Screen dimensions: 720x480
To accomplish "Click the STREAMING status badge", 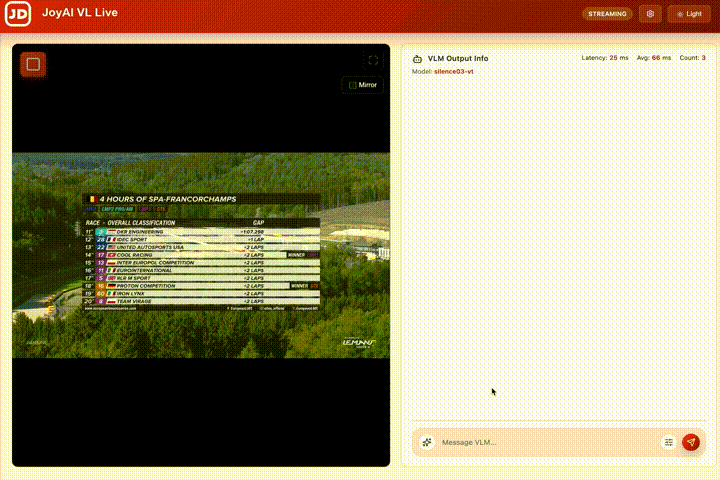I will (x=607, y=14).
